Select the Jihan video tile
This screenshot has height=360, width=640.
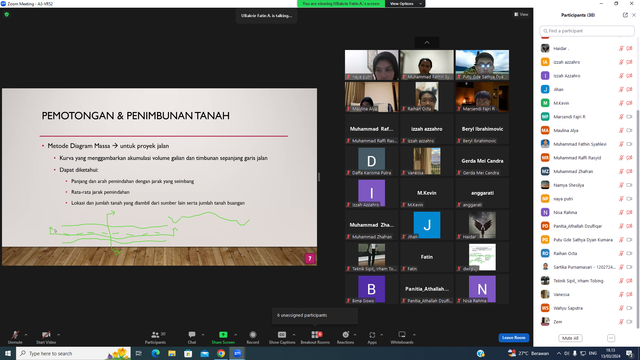(427, 225)
